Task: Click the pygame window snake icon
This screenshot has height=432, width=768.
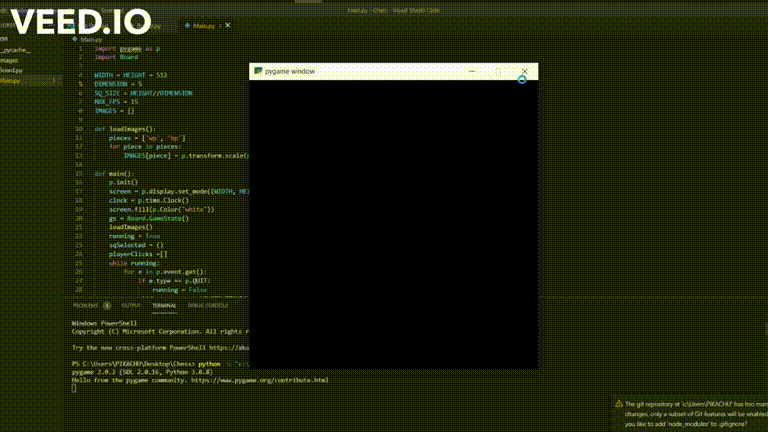Action: 258,71
